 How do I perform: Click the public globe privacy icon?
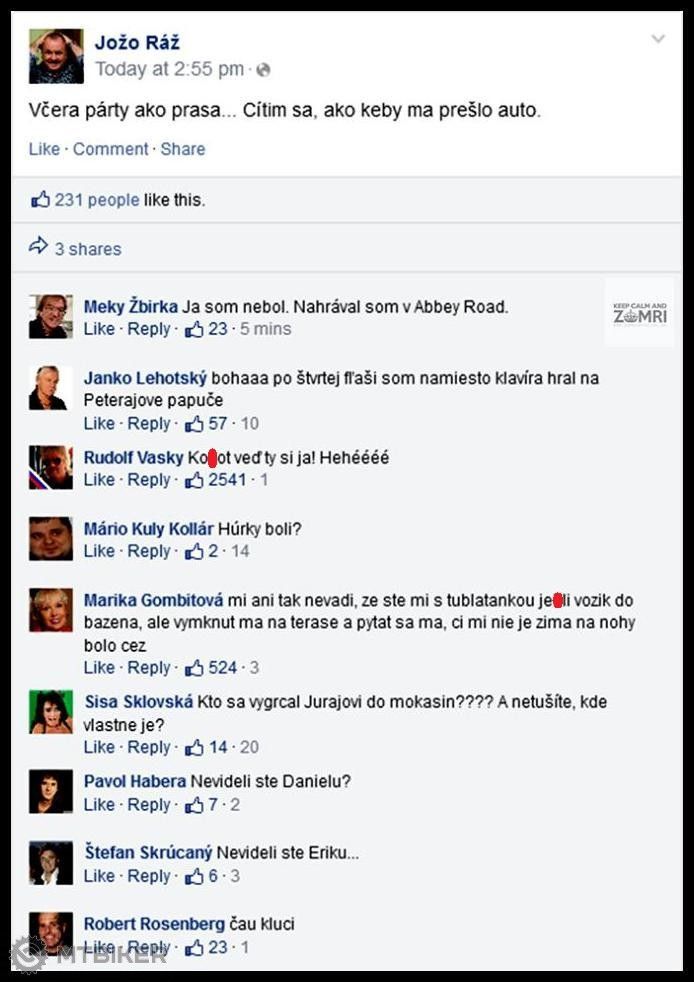(263, 70)
